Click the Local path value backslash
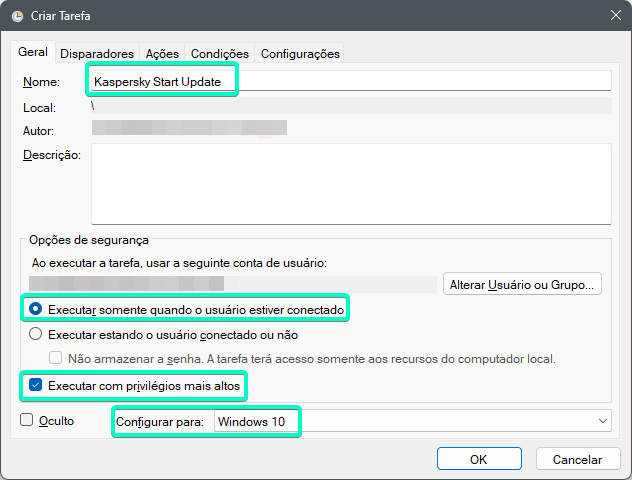632x480 pixels. coord(93,106)
